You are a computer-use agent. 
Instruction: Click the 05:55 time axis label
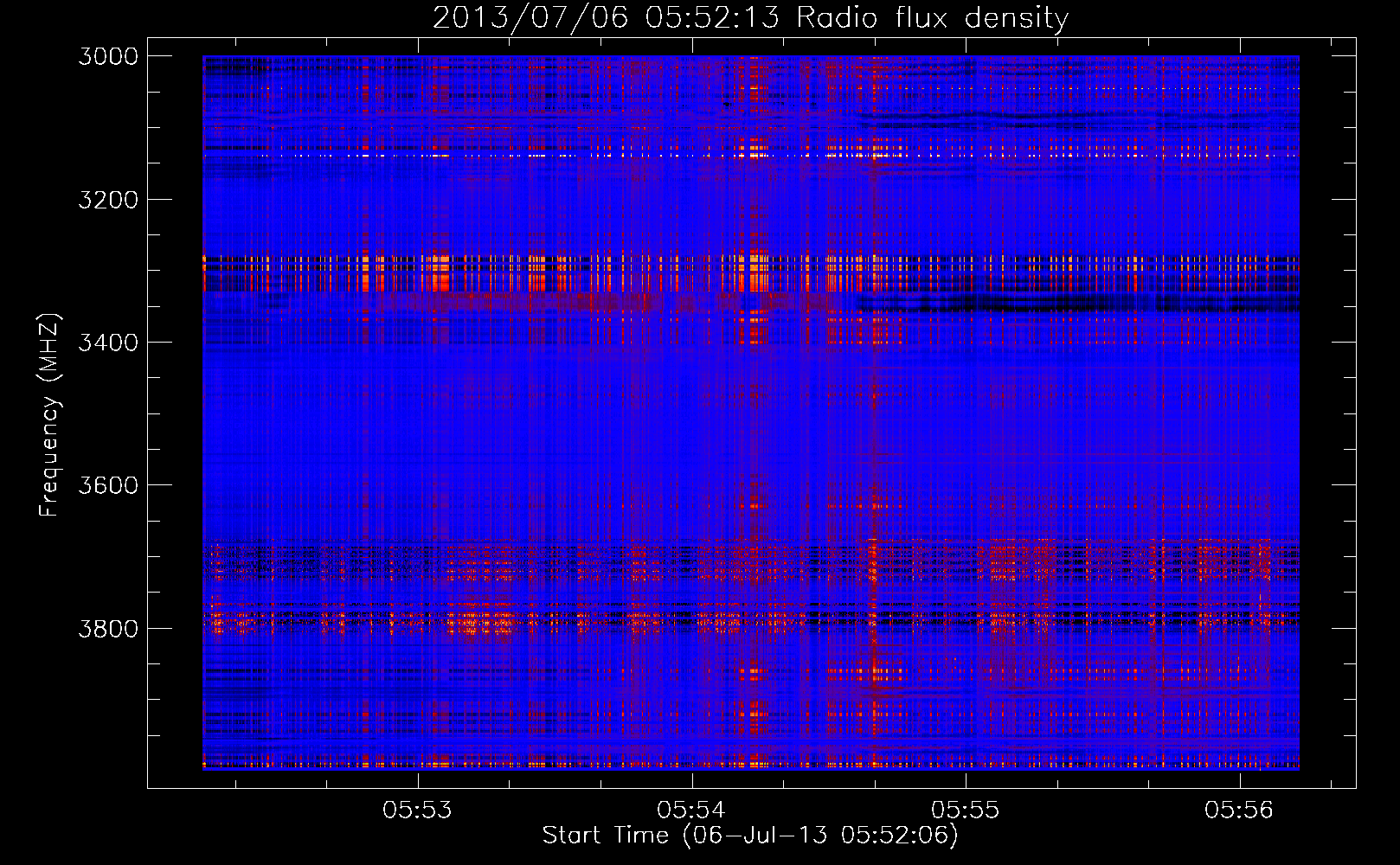tap(966, 810)
